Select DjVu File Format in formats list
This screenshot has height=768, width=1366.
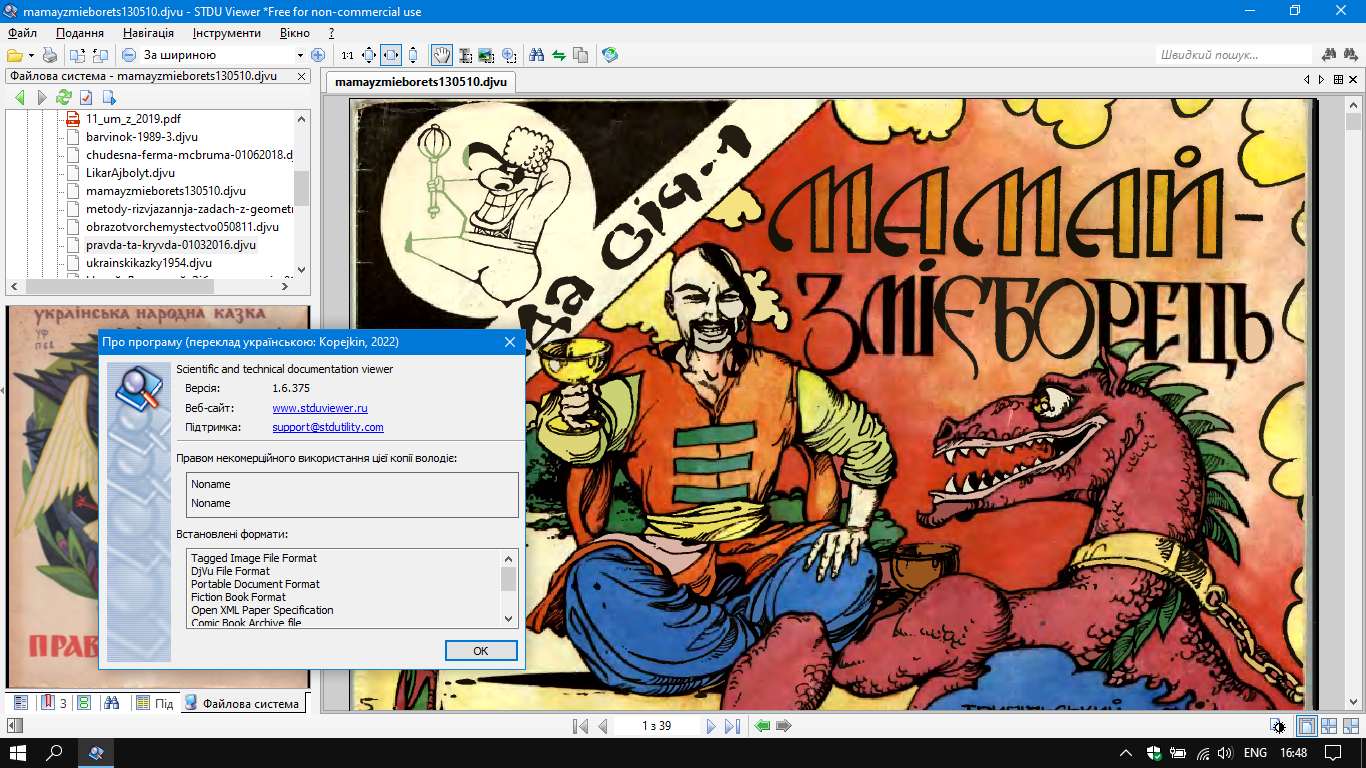(x=230, y=571)
